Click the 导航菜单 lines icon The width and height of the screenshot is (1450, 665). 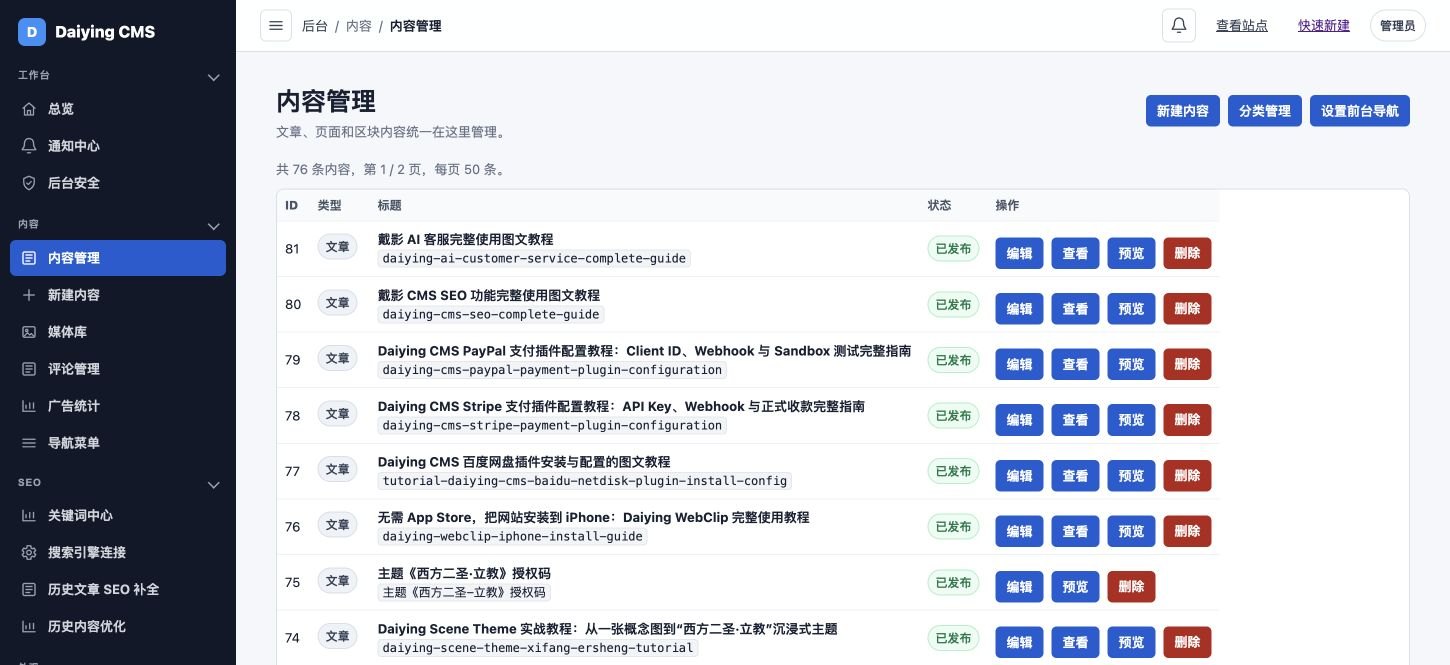(x=29, y=443)
